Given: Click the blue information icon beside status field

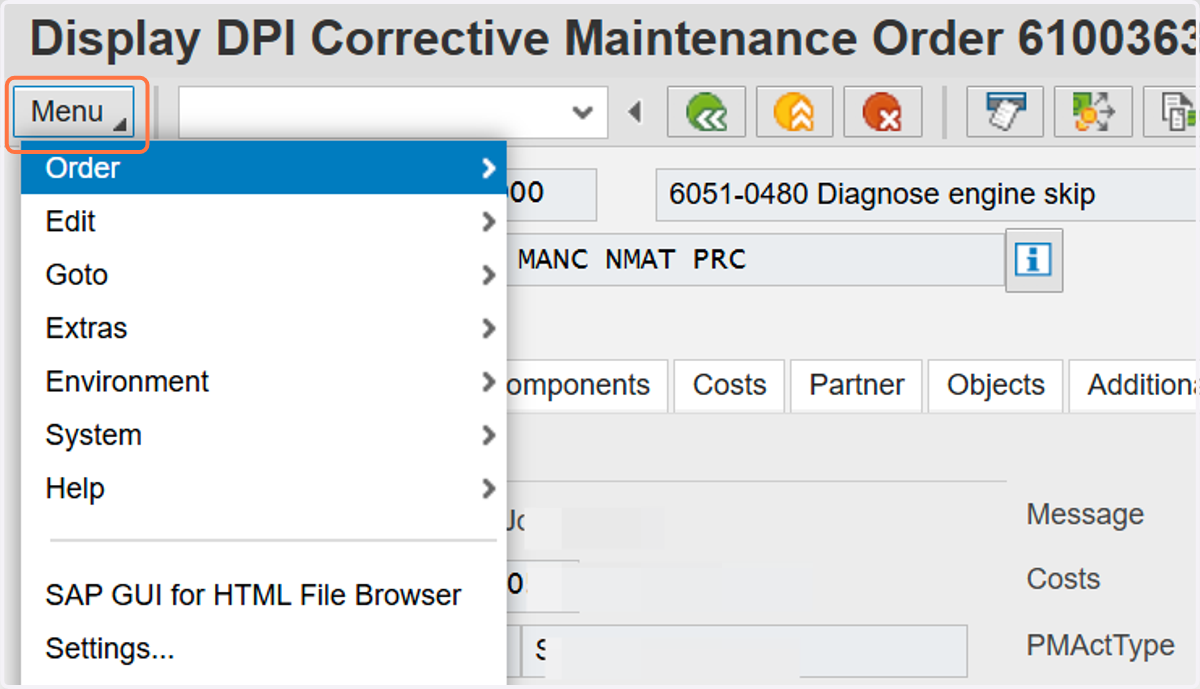Looking at the screenshot, I should [1033, 261].
